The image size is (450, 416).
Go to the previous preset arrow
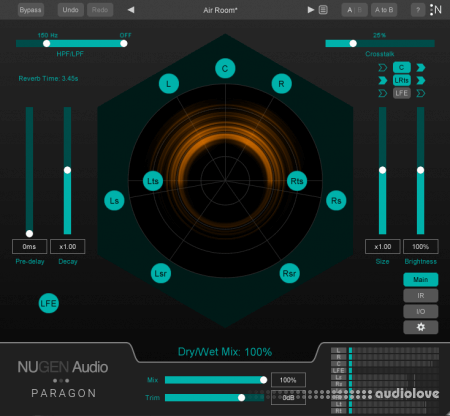click(131, 10)
